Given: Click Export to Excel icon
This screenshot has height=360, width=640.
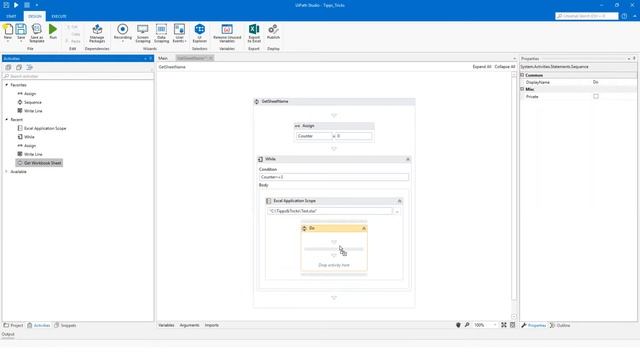Looking at the screenshot, I should point(254,29).
